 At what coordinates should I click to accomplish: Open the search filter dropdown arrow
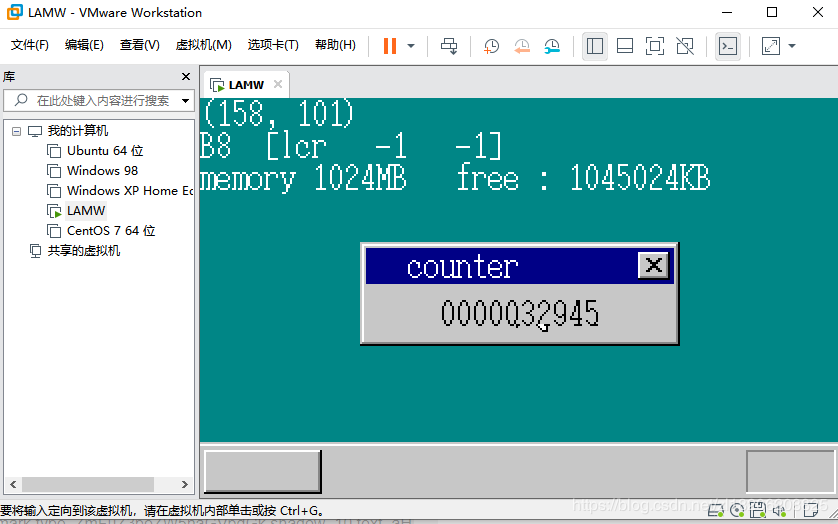click(185, 101)
